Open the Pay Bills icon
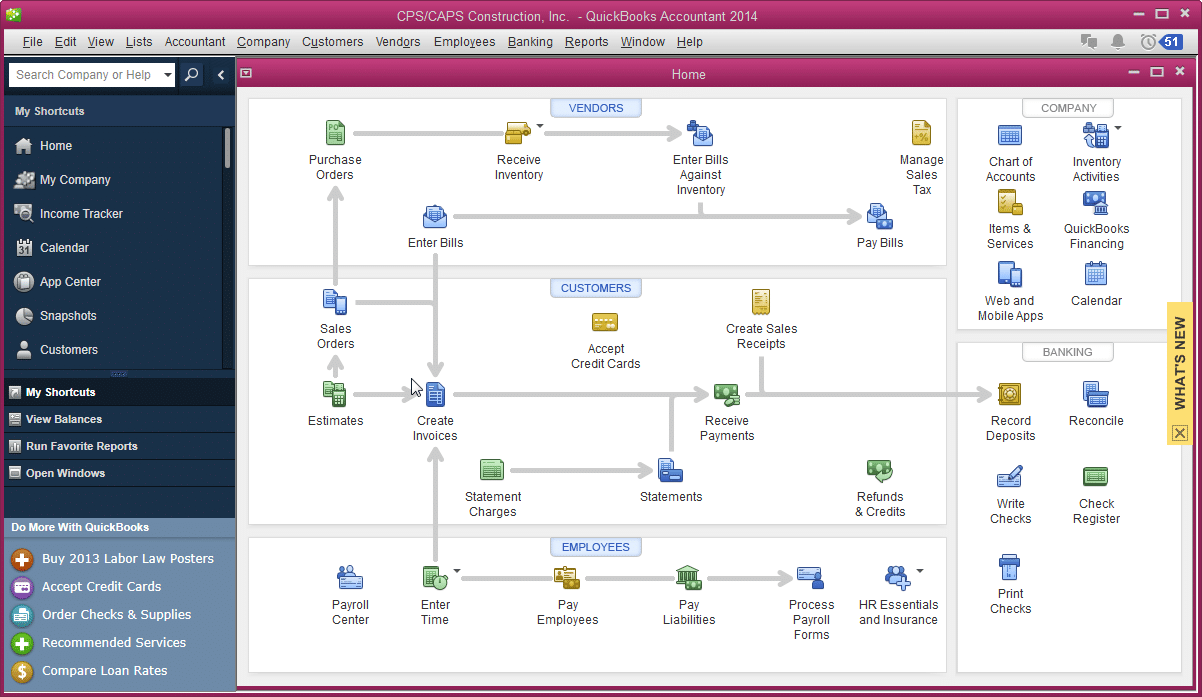This screenshot has height=697, width=1202. [x=879, y=216]
